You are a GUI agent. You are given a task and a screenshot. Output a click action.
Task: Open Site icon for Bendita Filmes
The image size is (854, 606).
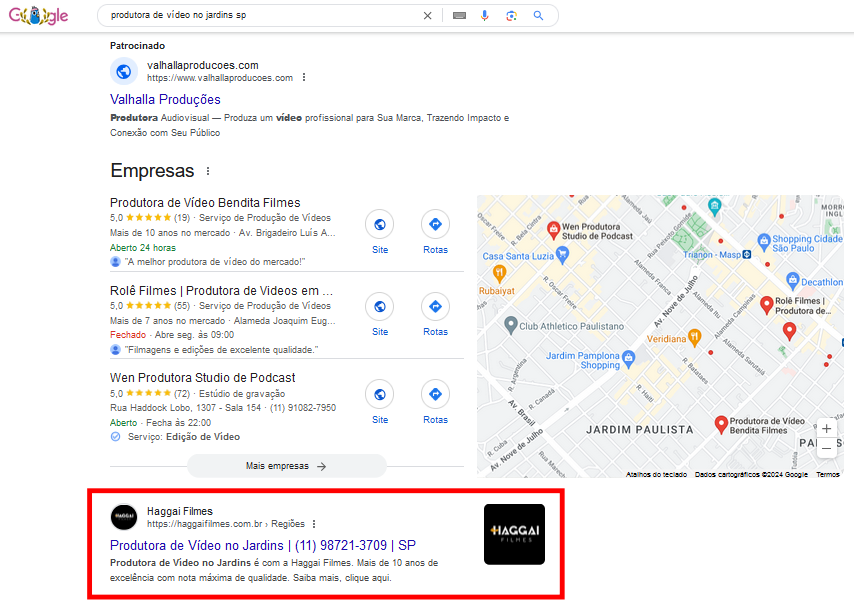(x=380, y=224)
